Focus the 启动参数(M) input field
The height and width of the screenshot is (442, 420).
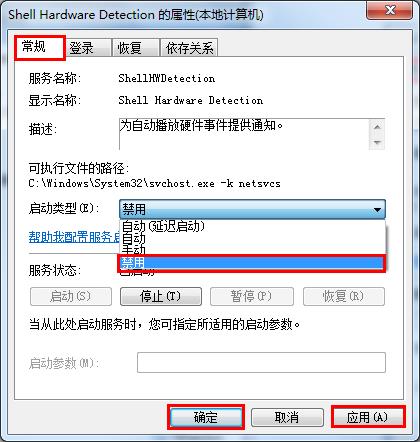(x=261, y=362)
